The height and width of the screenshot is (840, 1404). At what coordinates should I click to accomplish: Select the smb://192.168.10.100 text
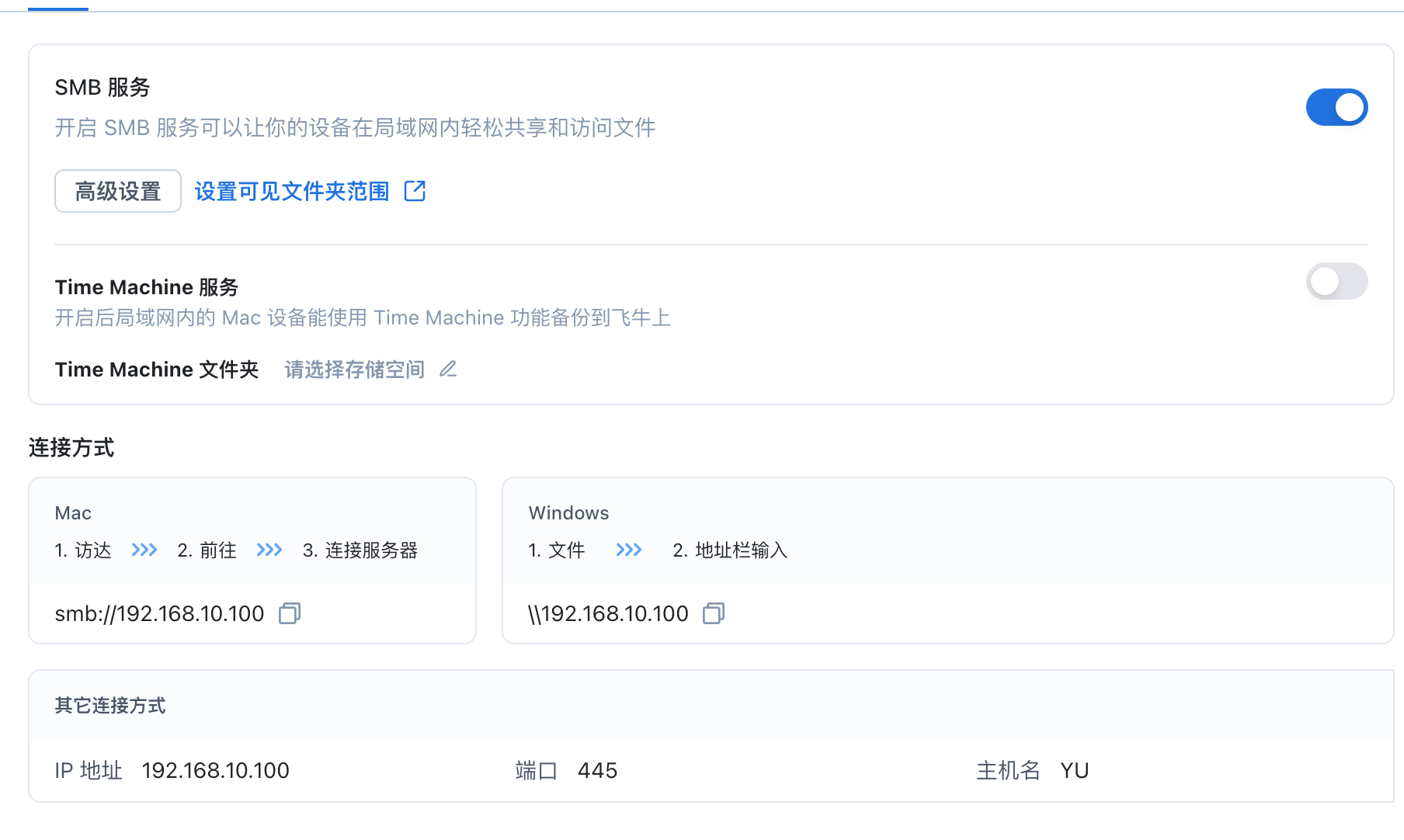coord(159,614)
